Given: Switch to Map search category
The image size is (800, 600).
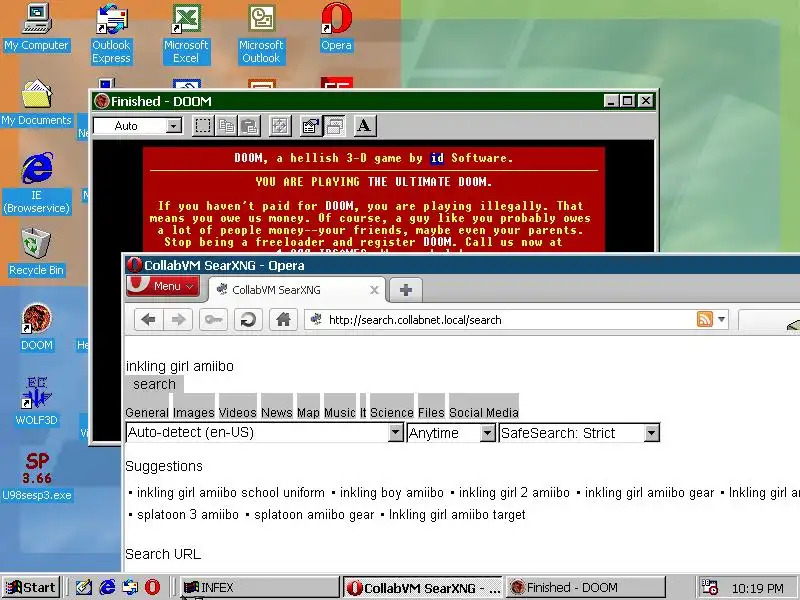Looking at the screenshot, I should [x=308, y=412].
